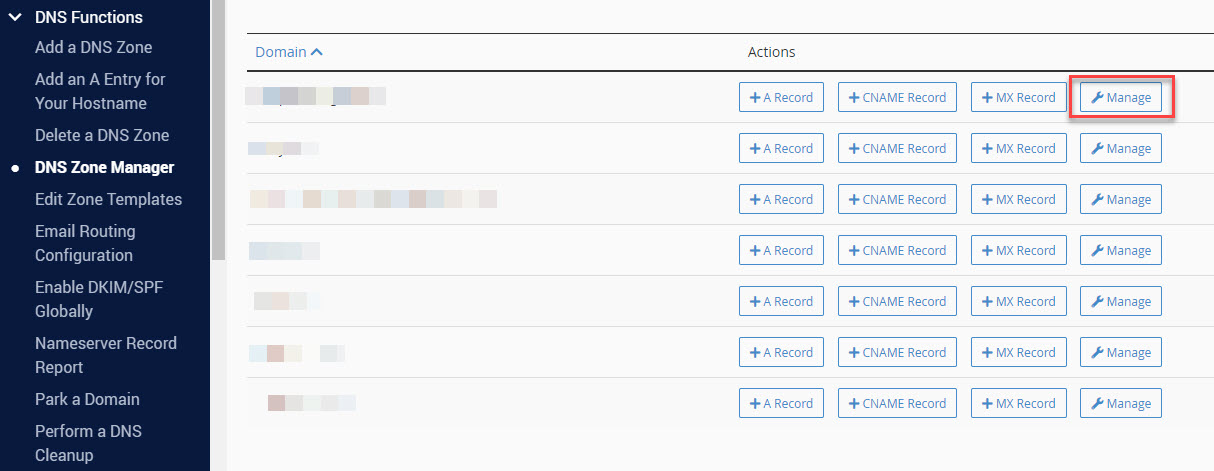Click the sidebar vertical scrollbar
1214x471 pixels.
[x=217, y=130]
